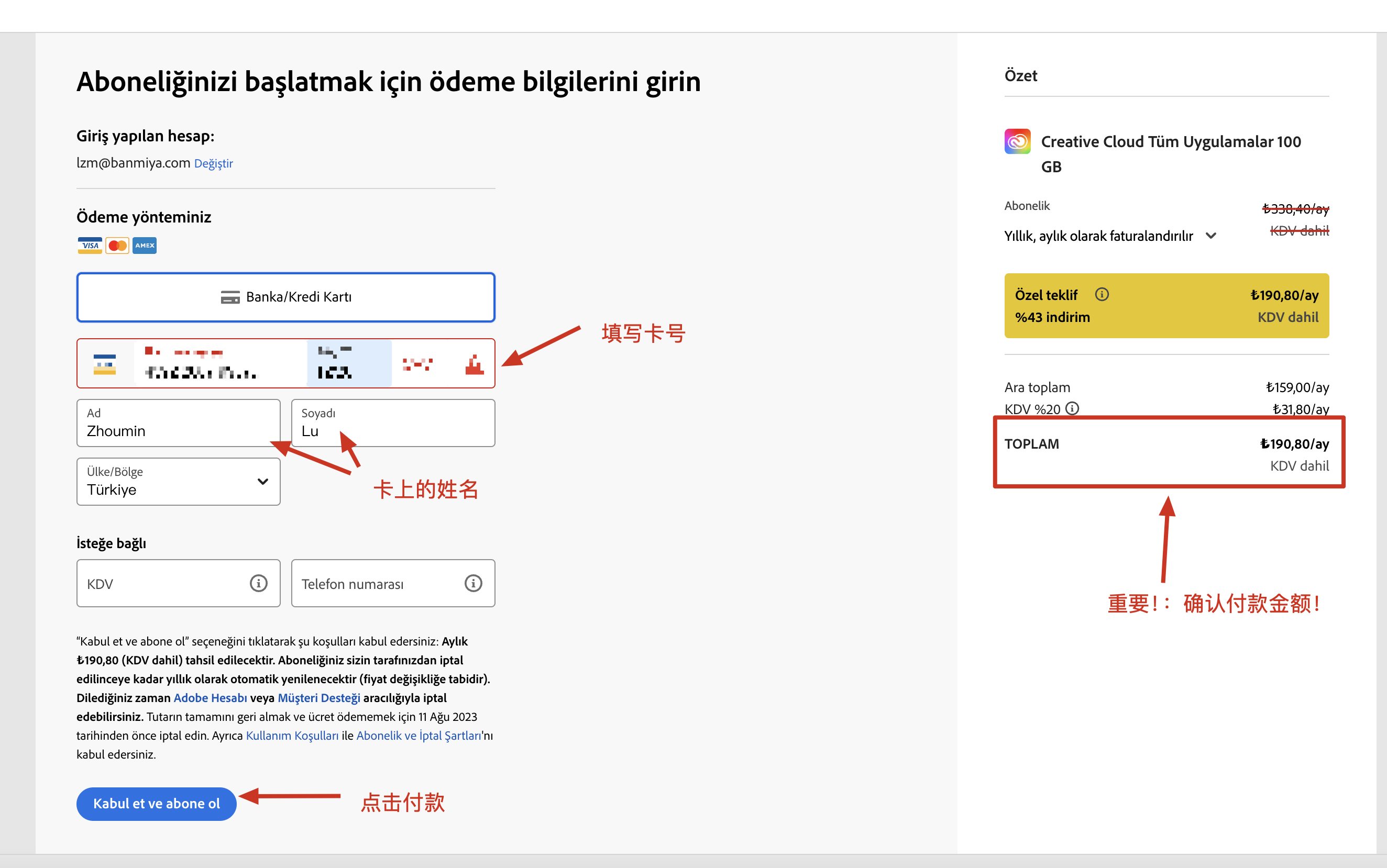Click card brand icon in card number field
Viewport: 1387px width, 868px height.
pos(105,364)
